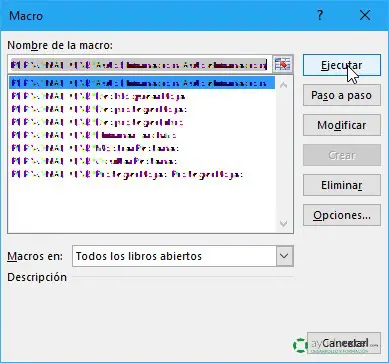Click the greyed-out Crear button
Screen dimensions: 389x363
pyautogui.click(x=342, y=155)
